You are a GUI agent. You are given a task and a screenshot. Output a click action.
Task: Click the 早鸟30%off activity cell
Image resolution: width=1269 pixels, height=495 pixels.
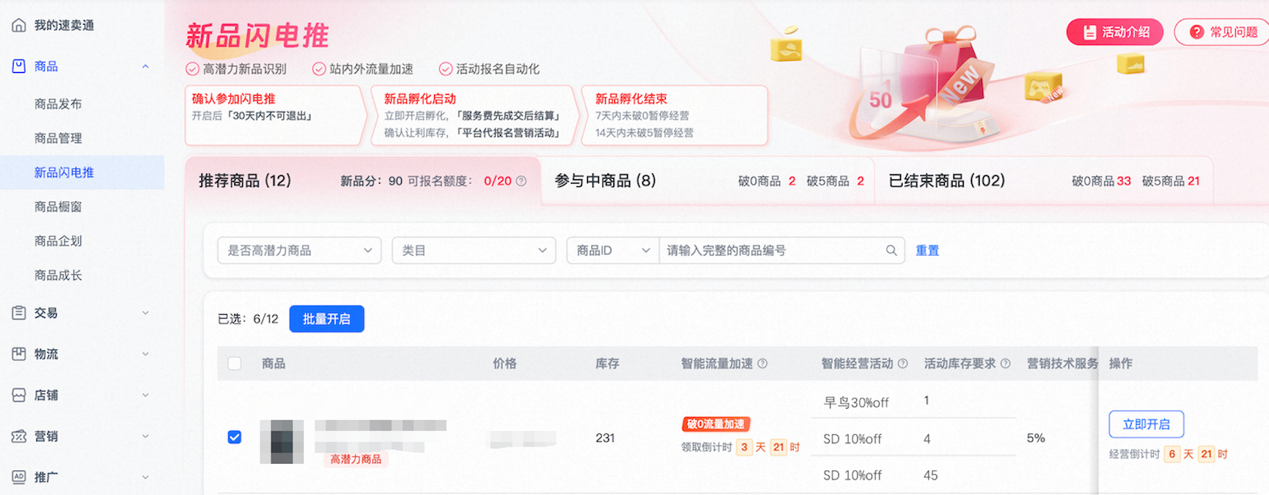(856, 402)
